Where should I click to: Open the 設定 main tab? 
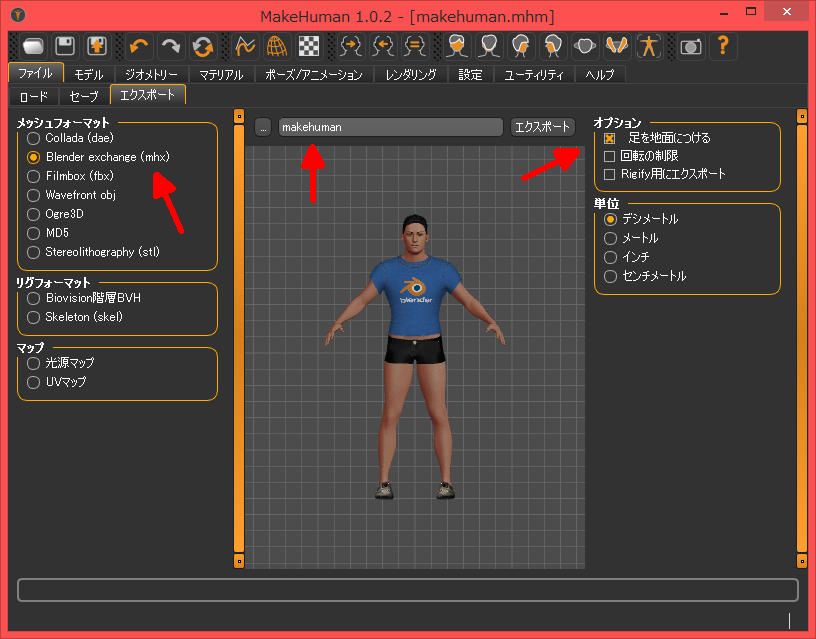(x=470, y=74)
